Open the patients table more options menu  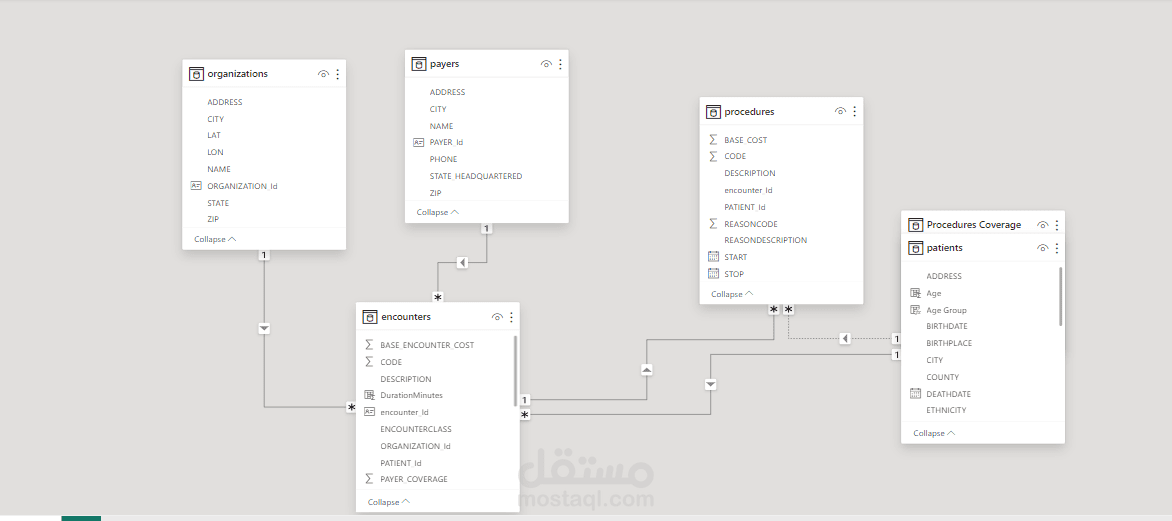coord(1057,248)
